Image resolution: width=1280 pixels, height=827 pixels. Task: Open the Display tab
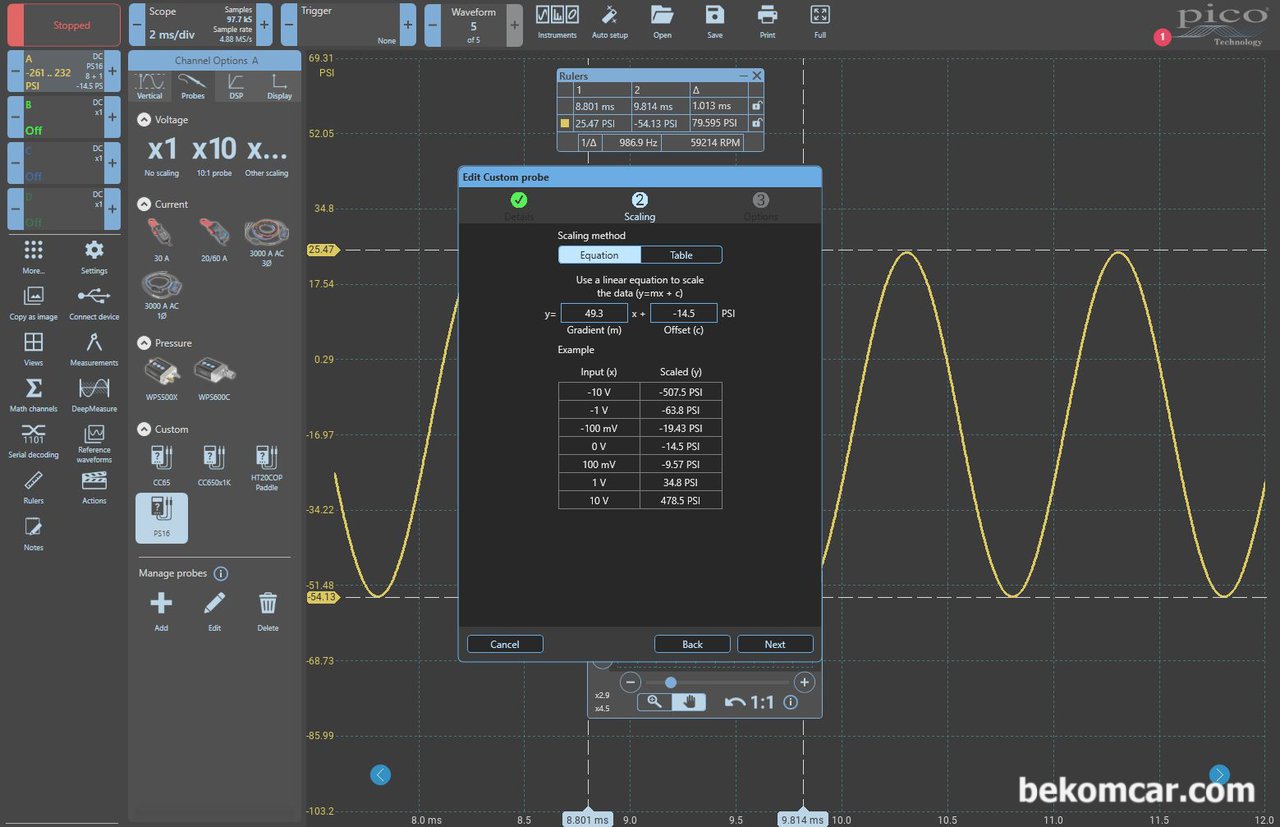pyautogui.click(x=280, y=86)
